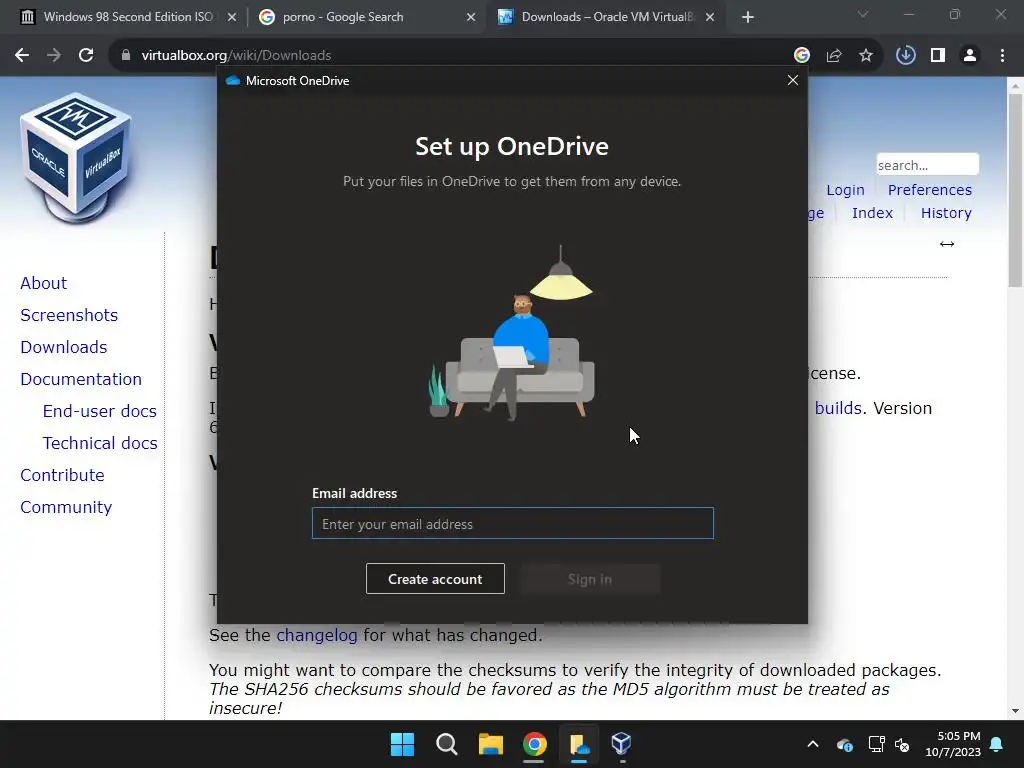Open the Index link
1024x768 pixels.
[x=872, y=213]
